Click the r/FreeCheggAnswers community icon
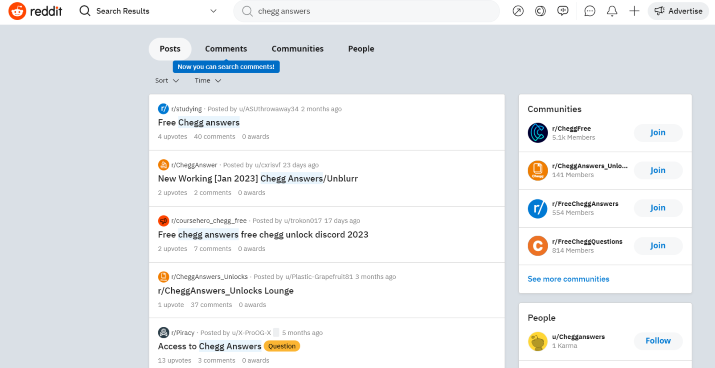 pos(538,208)
